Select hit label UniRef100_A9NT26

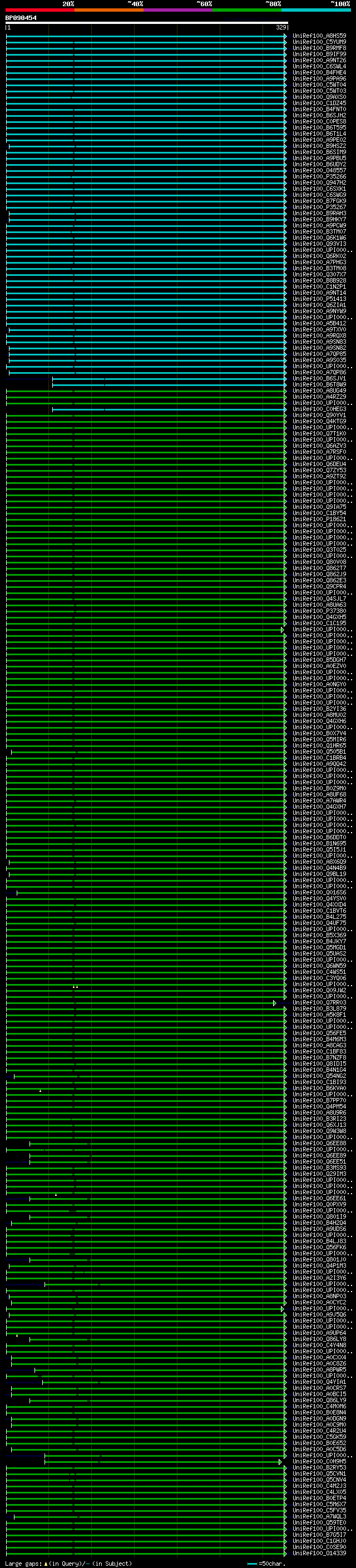click(x=319, y=60)
